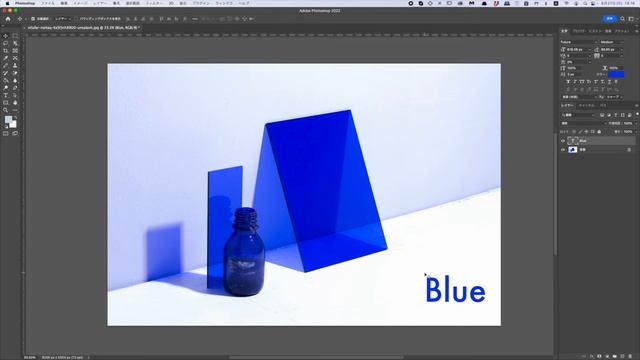Select the Object Selection tool

[15, 43]
